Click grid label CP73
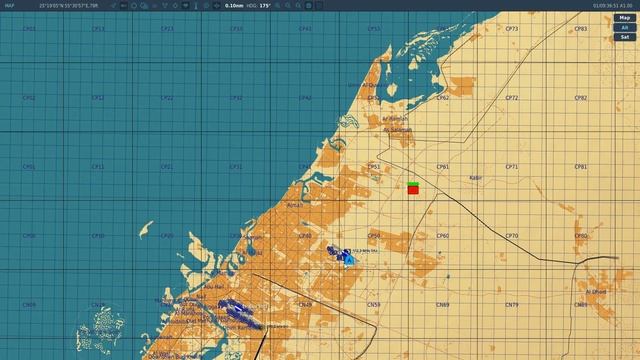Image resolution: width=640 pixels, height=360 pixels. [511, 29]
